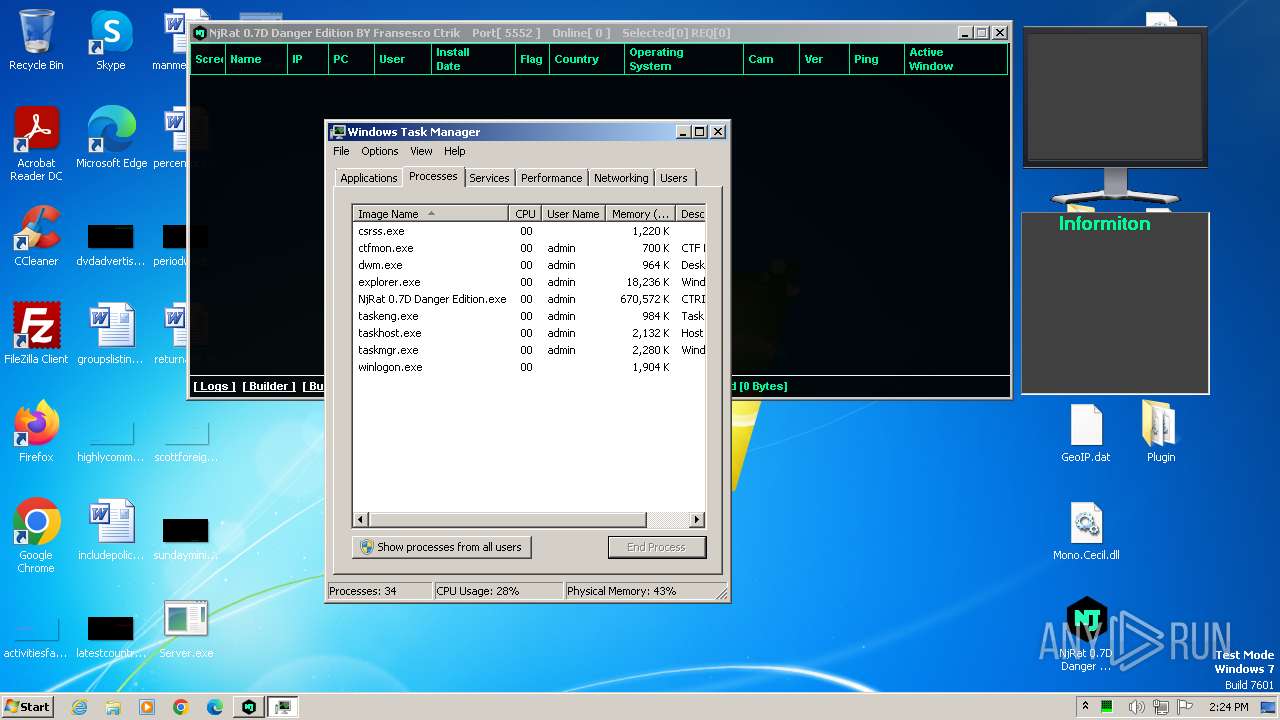Click NjRat Operating System column header

683,59
